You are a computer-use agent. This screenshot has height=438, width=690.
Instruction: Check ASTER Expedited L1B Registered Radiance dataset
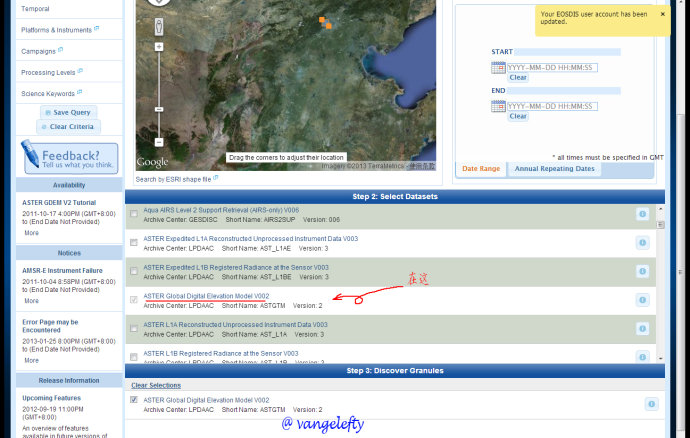(x=134, y=271)
